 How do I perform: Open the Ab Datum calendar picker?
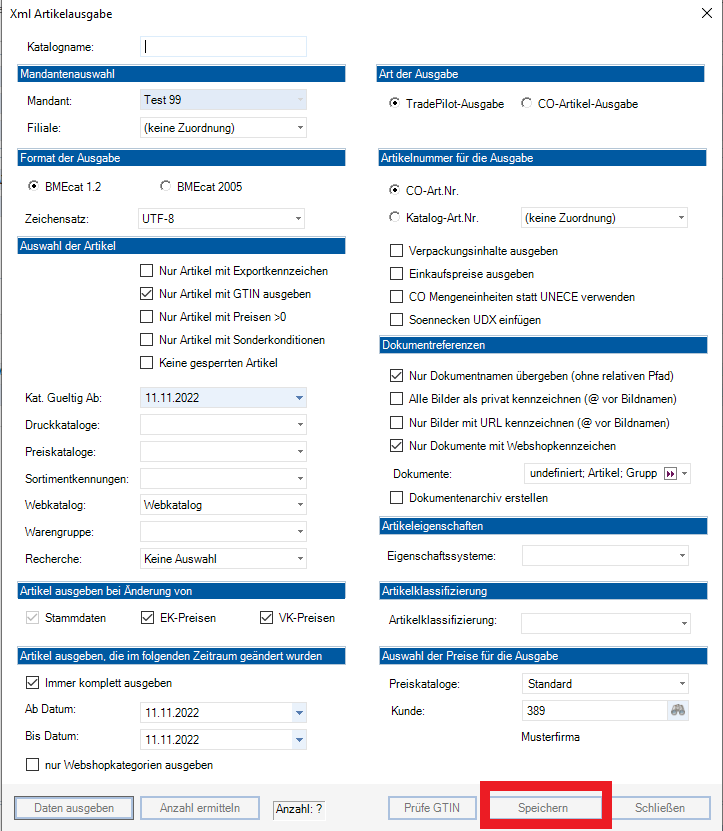point(298,712)
